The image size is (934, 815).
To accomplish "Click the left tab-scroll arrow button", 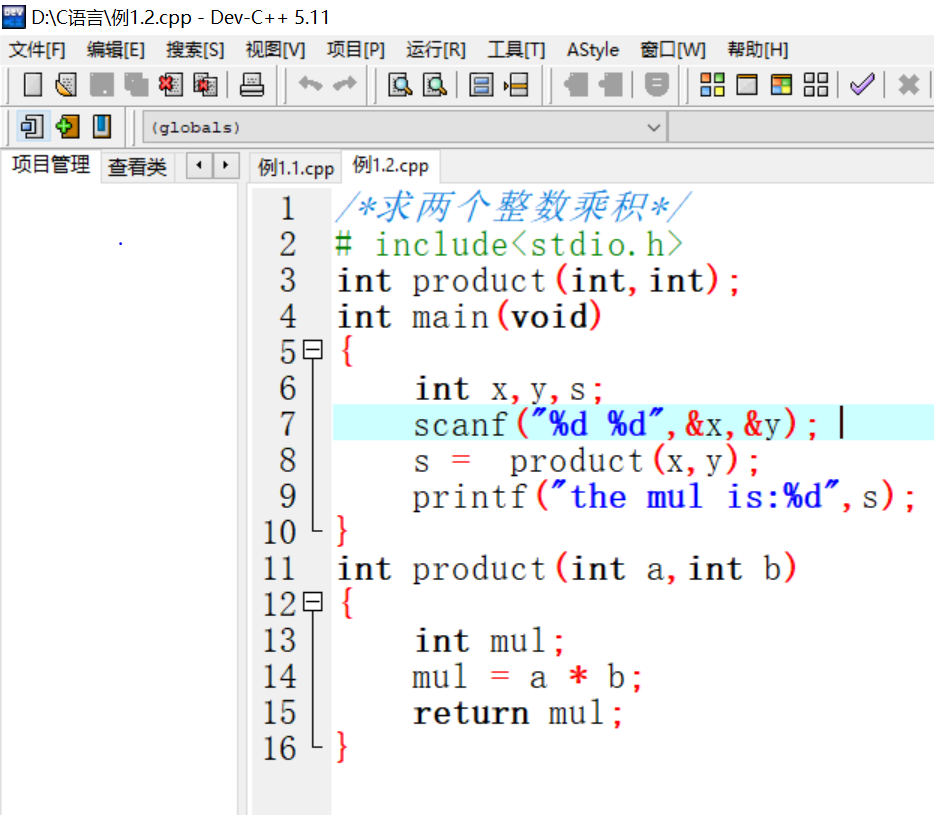I will pyautogui.click(x=200, y=165).
